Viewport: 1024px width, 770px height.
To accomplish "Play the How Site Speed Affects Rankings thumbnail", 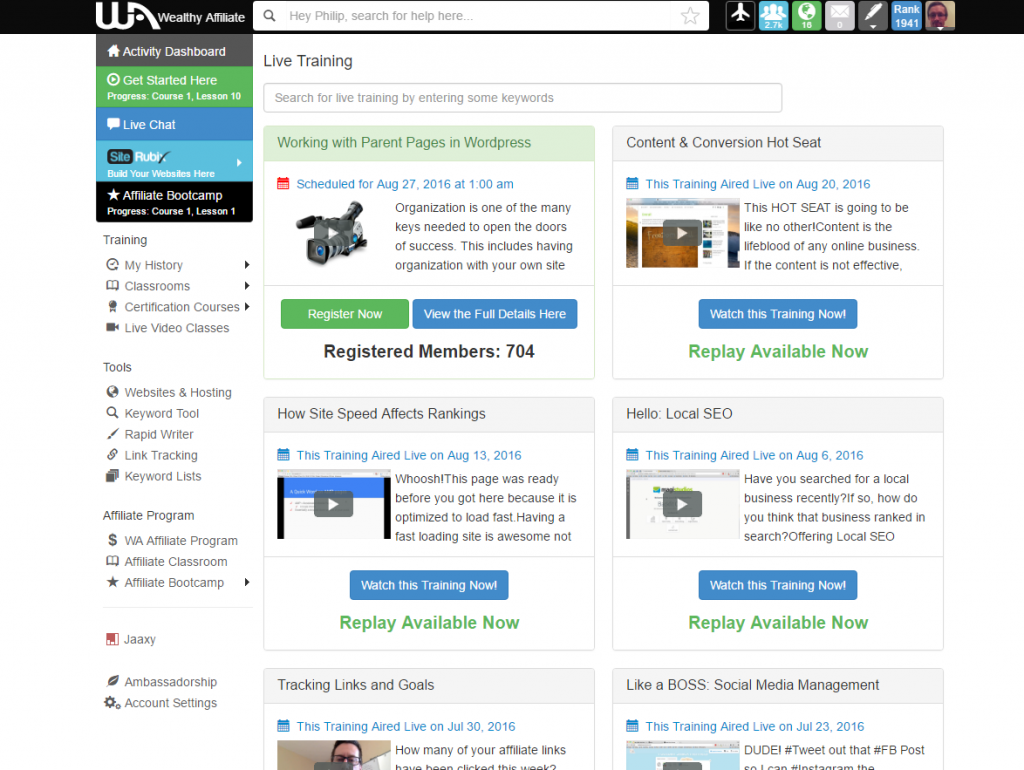I will pyautogui.click(x=334, y=504).
